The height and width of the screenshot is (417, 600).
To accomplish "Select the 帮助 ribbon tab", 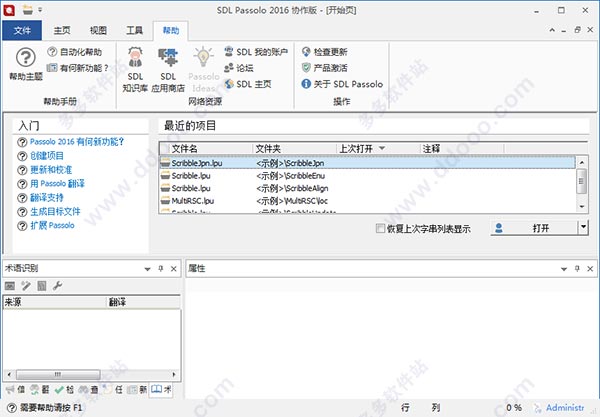I will coord(171,30).
